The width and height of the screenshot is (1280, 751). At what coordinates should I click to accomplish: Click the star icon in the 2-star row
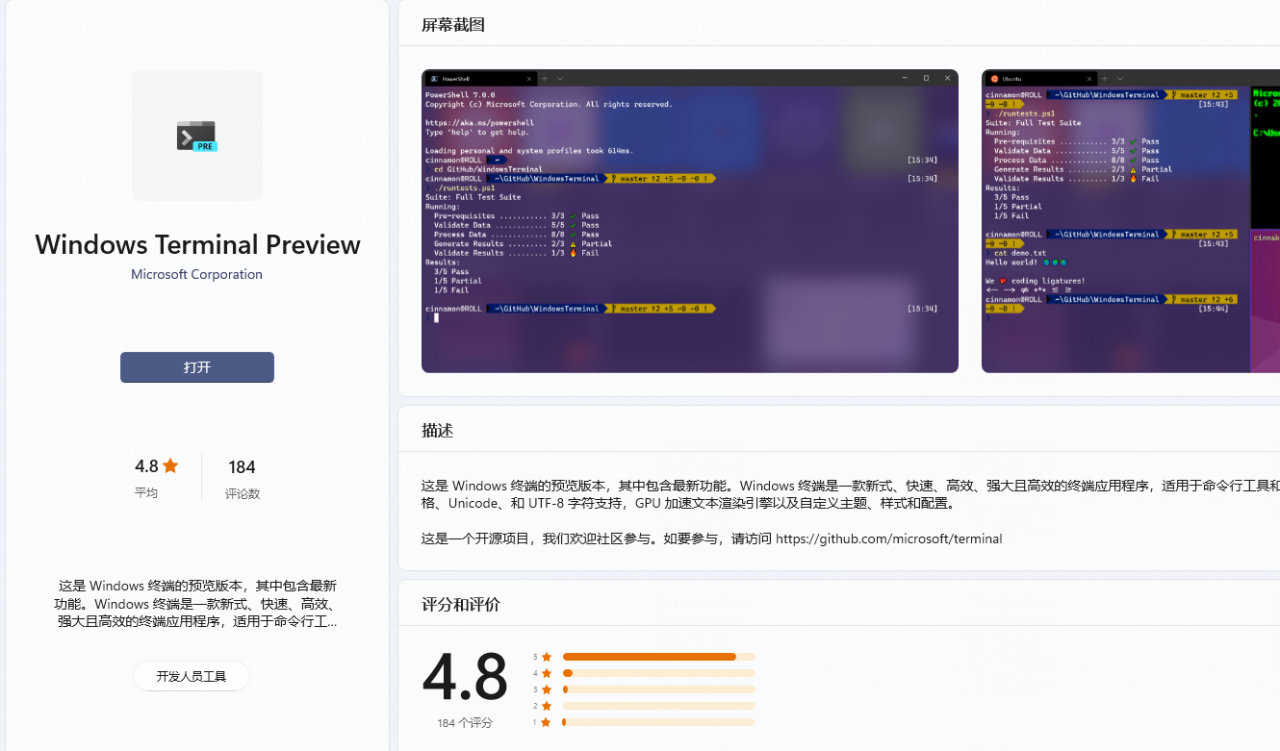(x=546, y=706)
